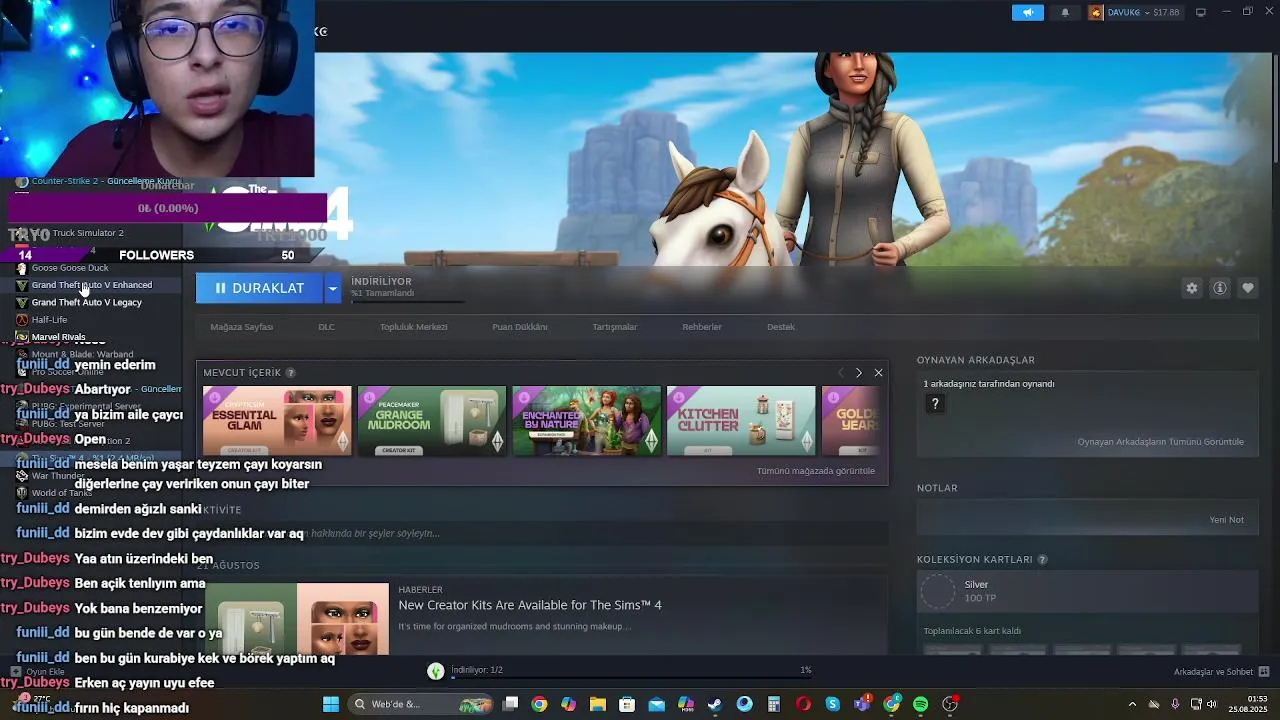Pause download with DURAKLAT button
Viewport: 1280px width, 720px height.
click(259, 288)
